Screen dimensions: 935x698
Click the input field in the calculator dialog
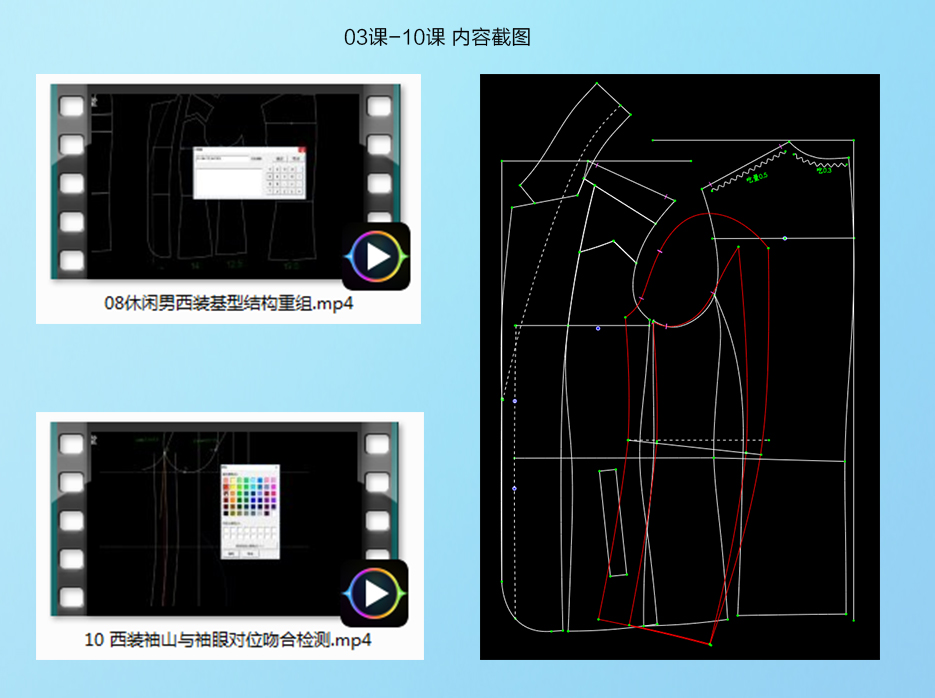coord(222,158)
